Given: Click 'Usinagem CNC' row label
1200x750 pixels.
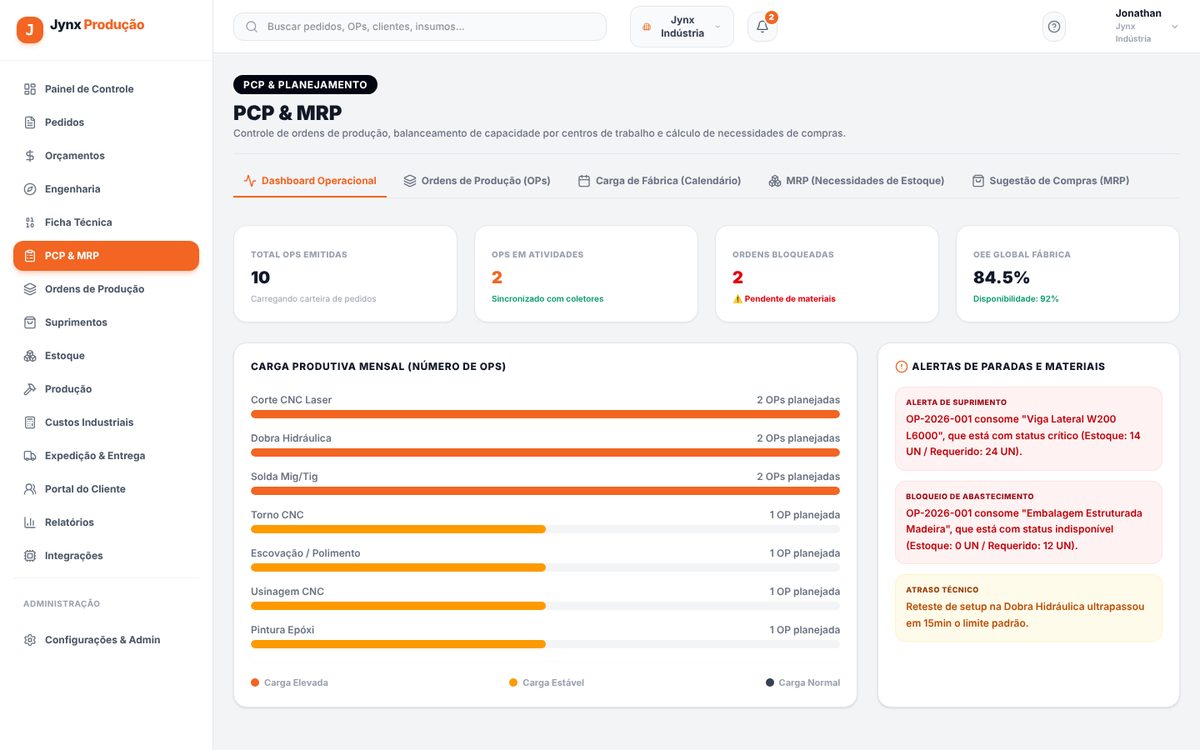Looking at the screenshot, I should pos(288,592).
